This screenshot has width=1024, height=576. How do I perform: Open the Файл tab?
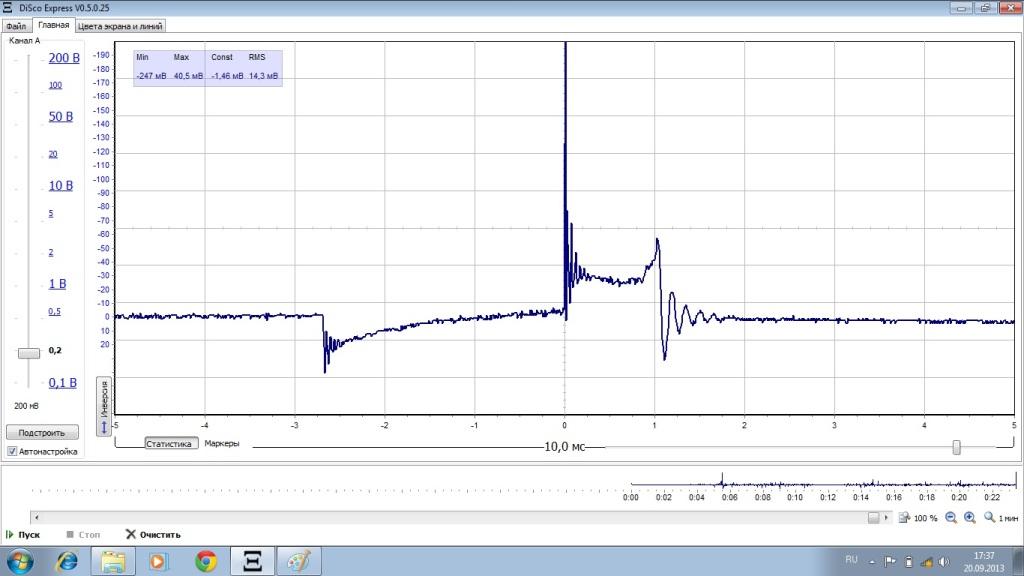[16, 26]
